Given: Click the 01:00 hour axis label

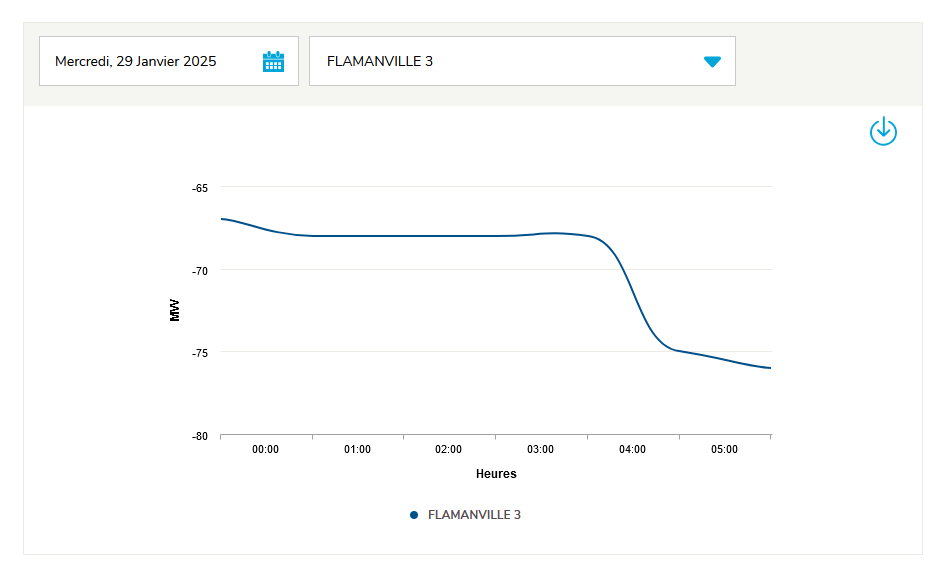Looking at the screenshot, I should pos(358,450).
